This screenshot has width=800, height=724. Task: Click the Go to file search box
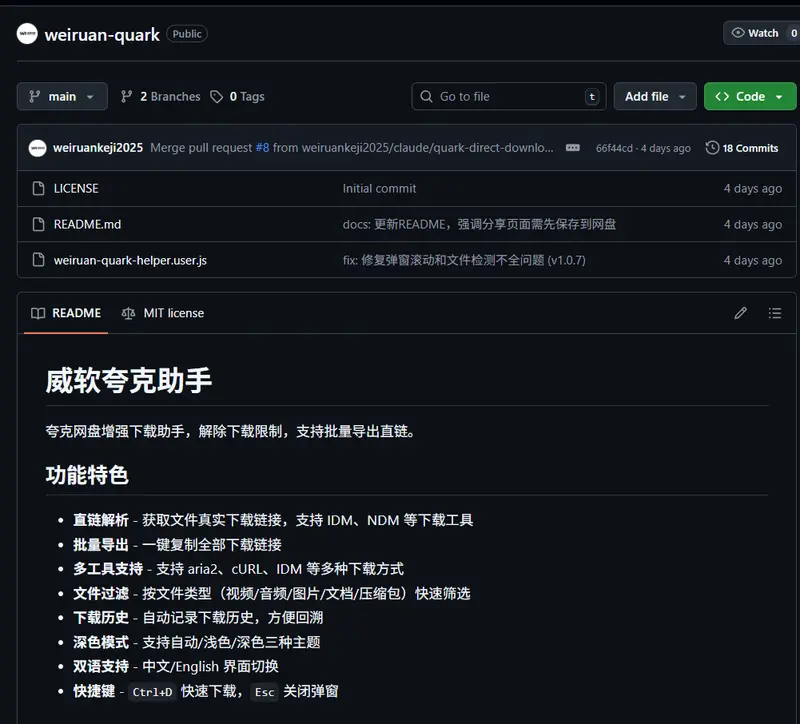[x=508, y=96]
